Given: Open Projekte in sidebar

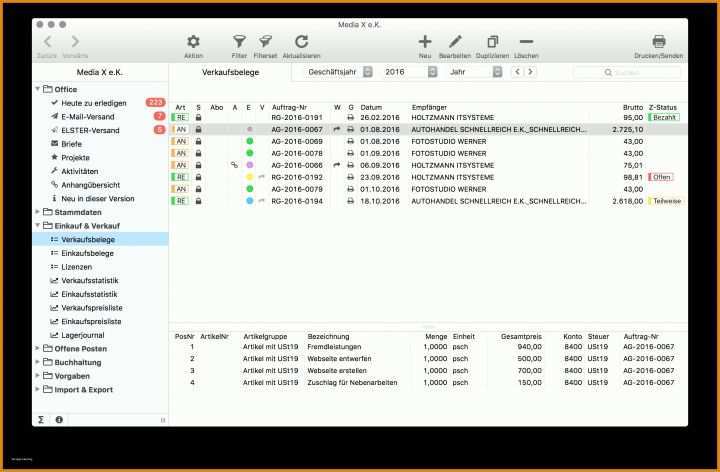Looking at the screenshot, I should 75,158.
